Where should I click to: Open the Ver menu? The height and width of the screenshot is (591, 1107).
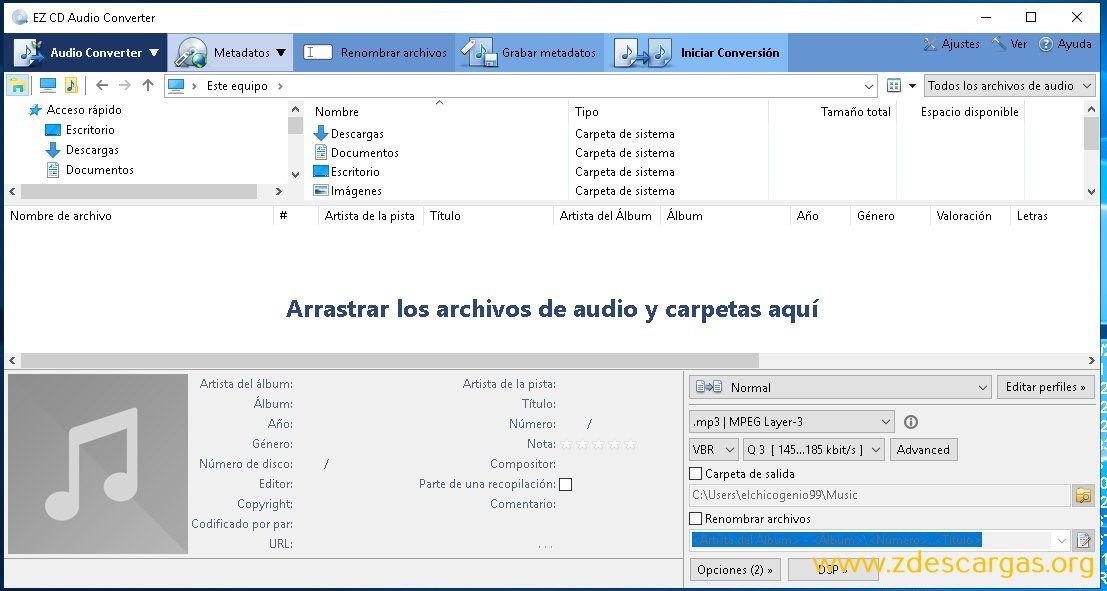[x=1009, y=44]
